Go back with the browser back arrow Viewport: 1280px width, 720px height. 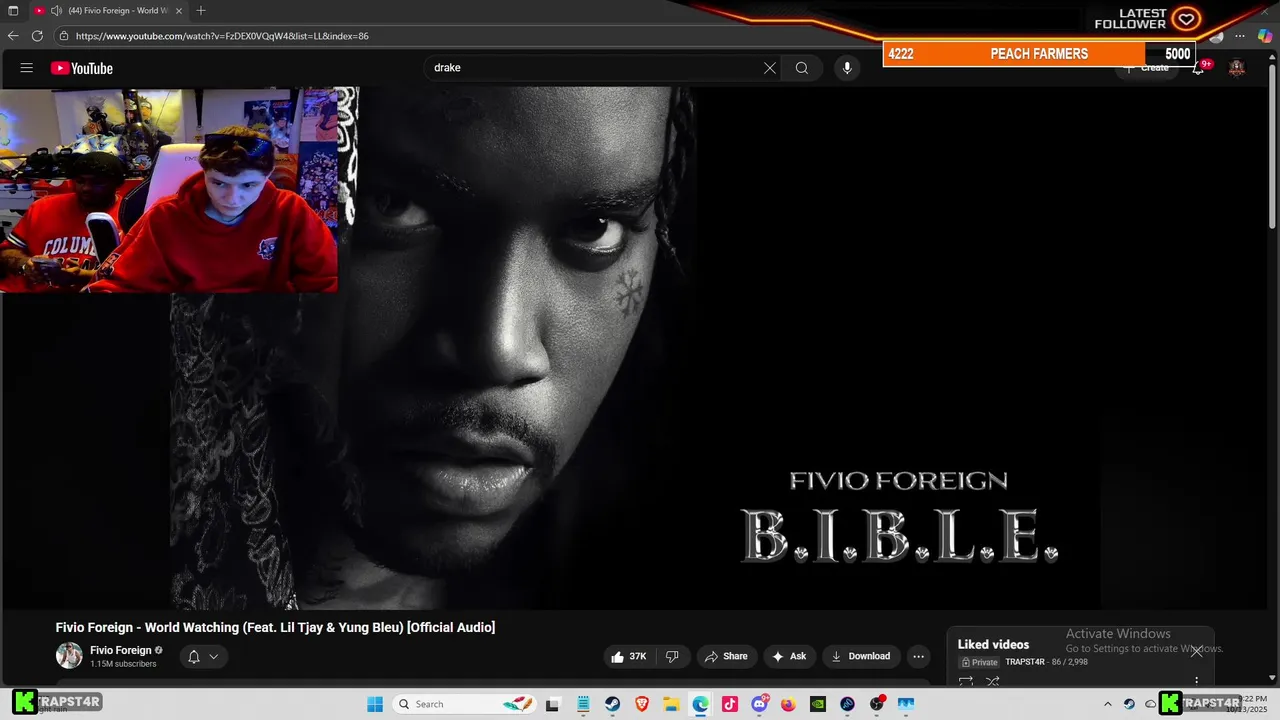pyautogui.click(x=13, y=36)
